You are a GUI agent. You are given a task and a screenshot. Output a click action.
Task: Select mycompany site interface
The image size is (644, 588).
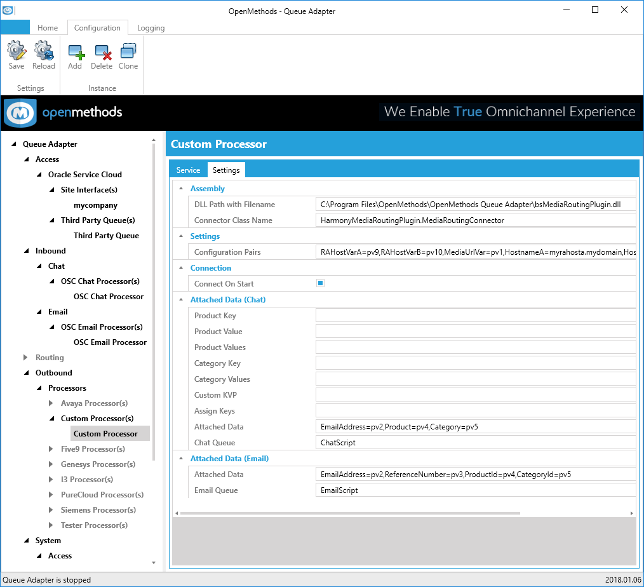point(95,205)
